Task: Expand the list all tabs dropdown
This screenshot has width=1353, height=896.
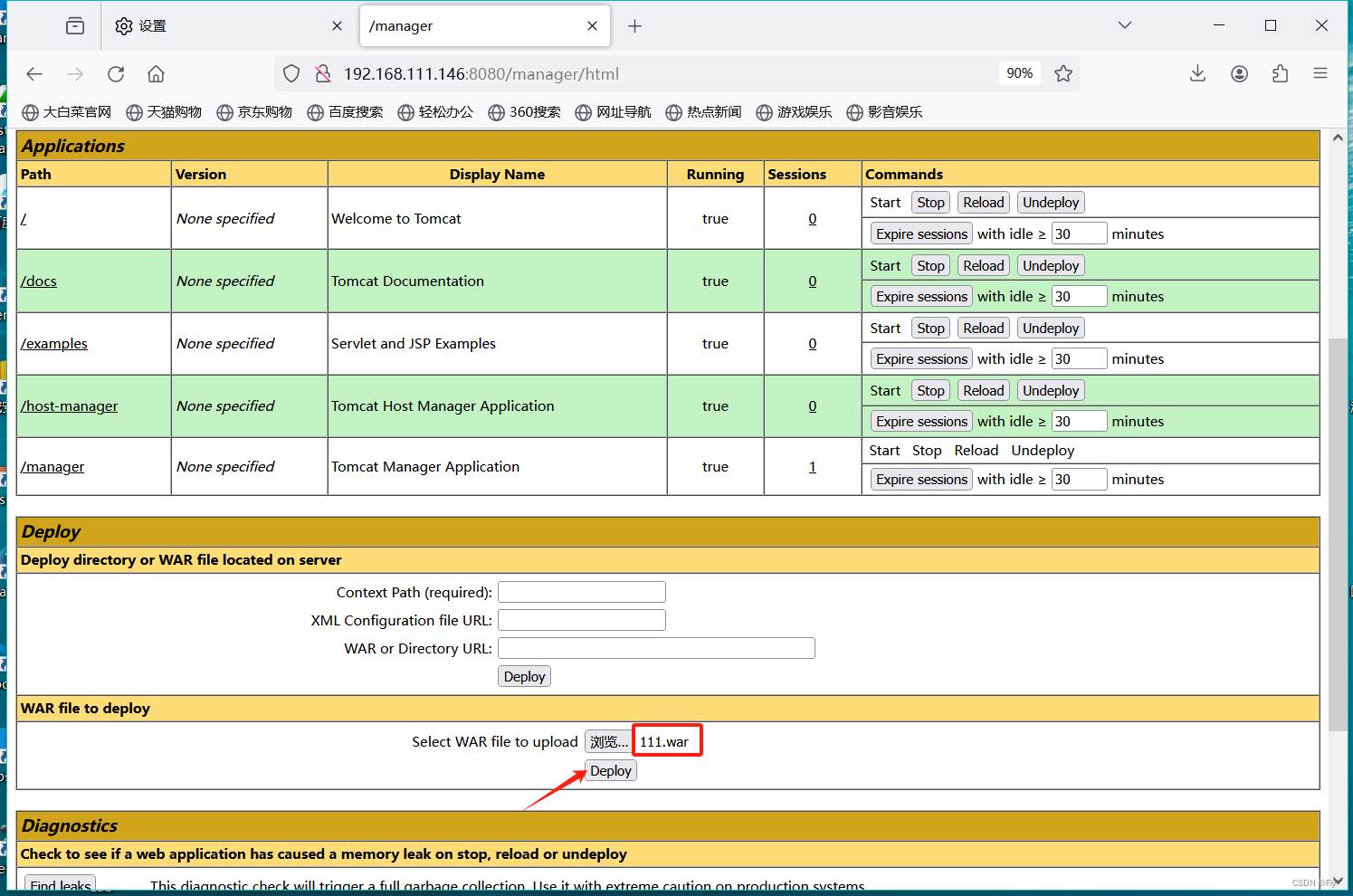Action: click(1125, 25)
